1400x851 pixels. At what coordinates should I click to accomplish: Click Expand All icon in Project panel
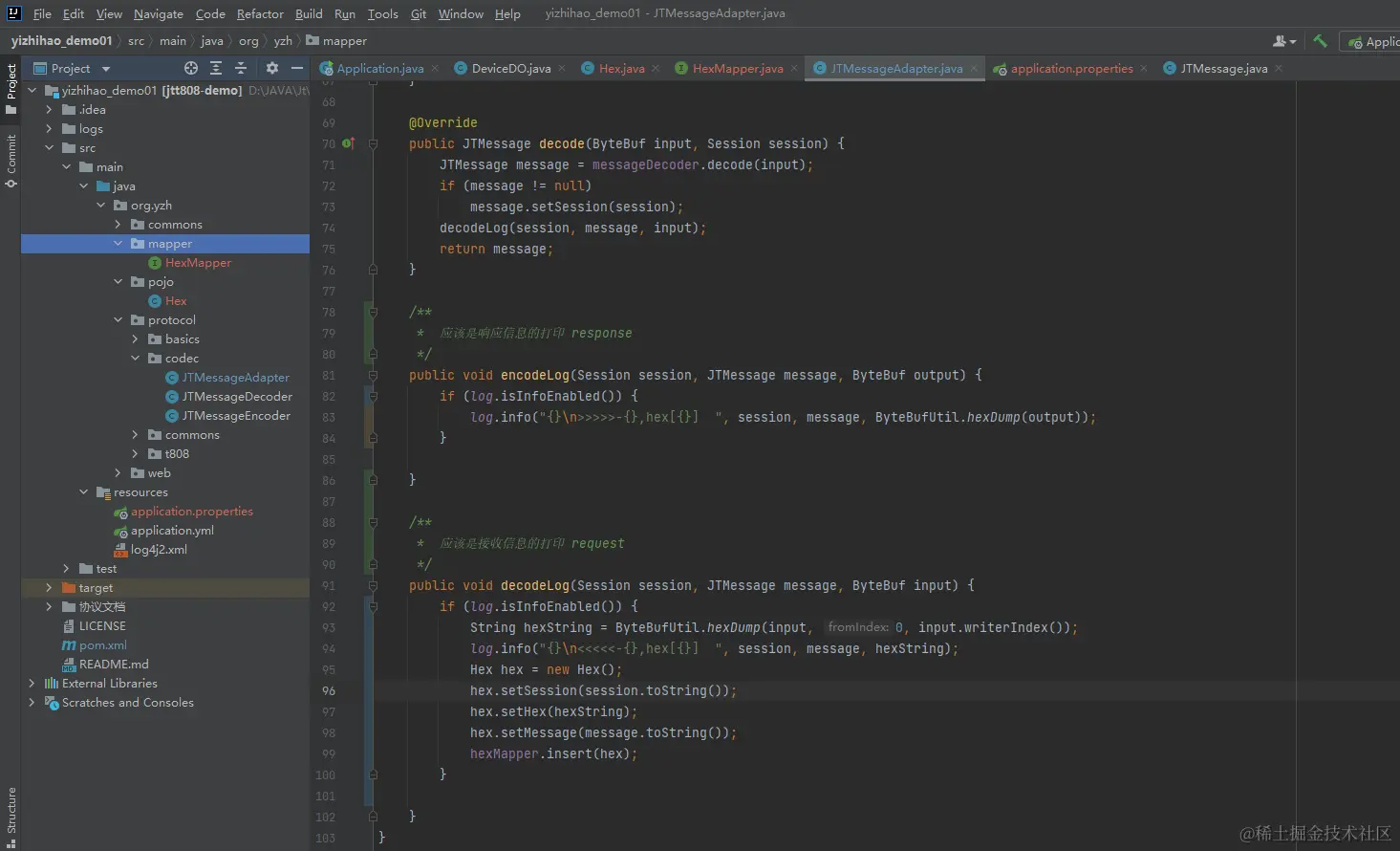(x=216, y=68)
